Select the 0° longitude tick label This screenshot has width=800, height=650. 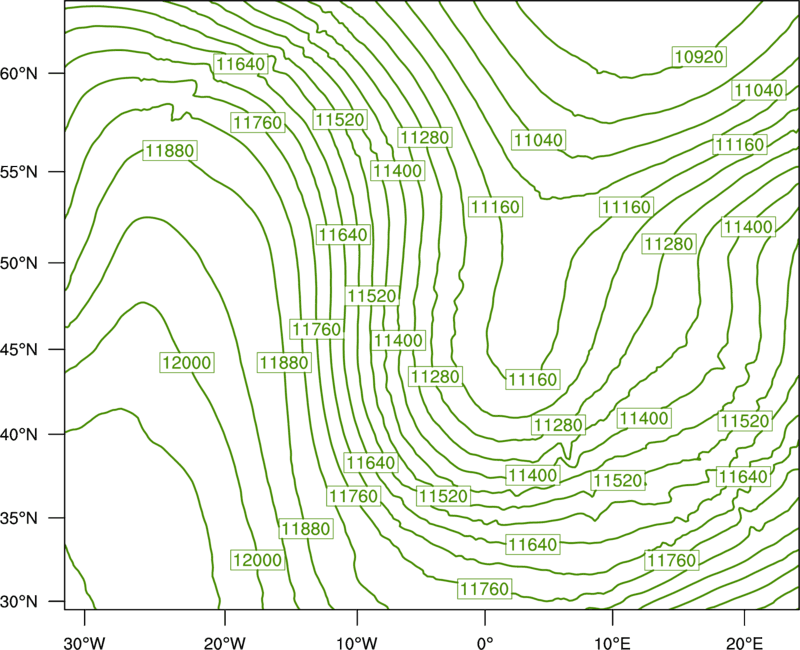[x=485, y=642]
